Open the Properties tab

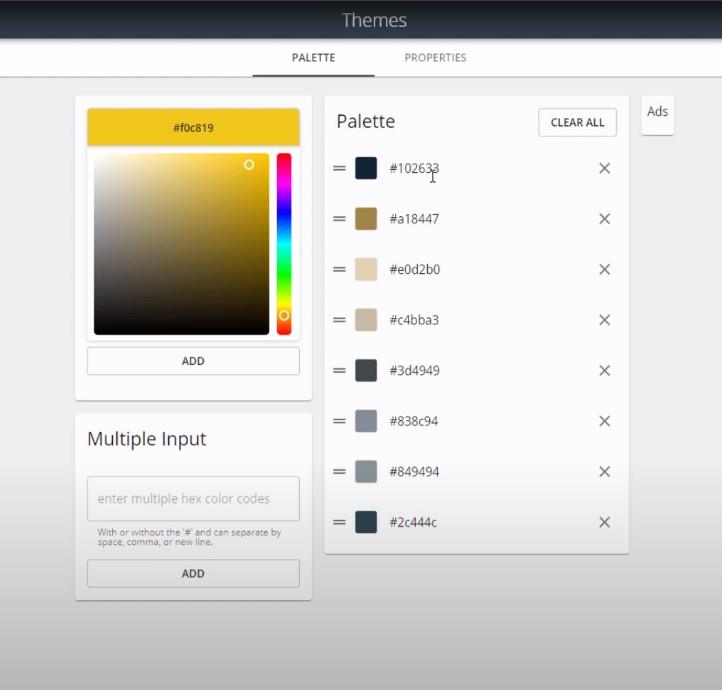coord(435,58)
